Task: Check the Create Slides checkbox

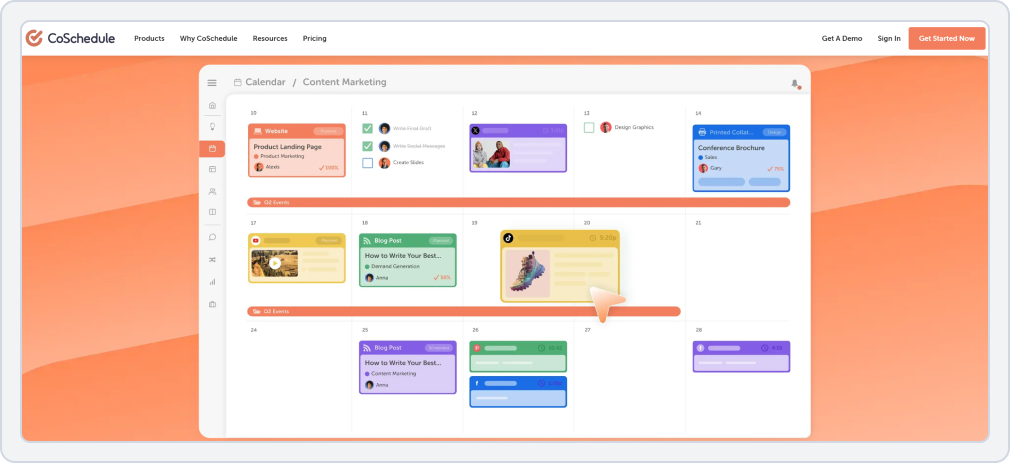Action: [368, 163]
